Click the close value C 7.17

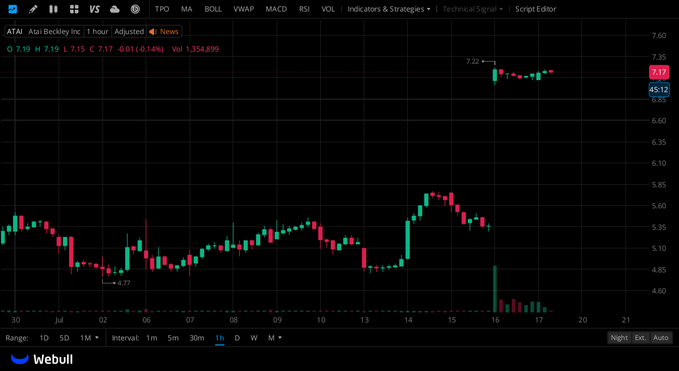[101, 49]
